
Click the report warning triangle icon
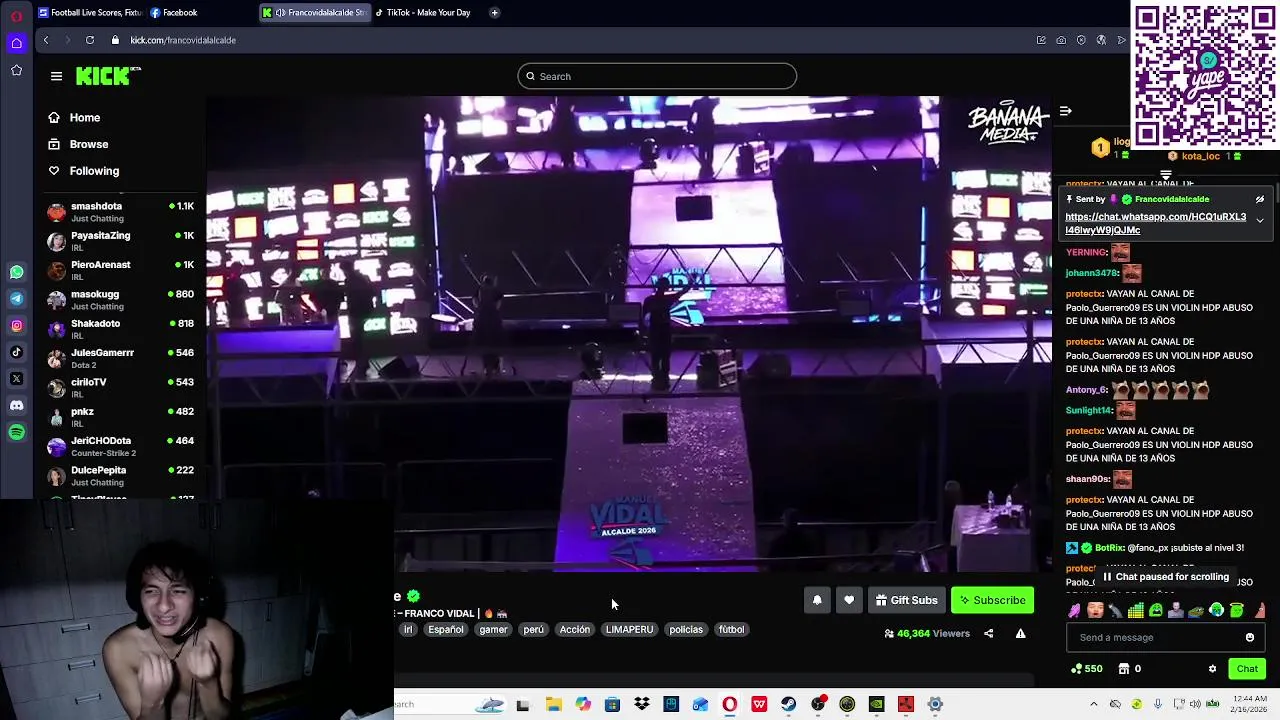click(x=1020, y=633)
